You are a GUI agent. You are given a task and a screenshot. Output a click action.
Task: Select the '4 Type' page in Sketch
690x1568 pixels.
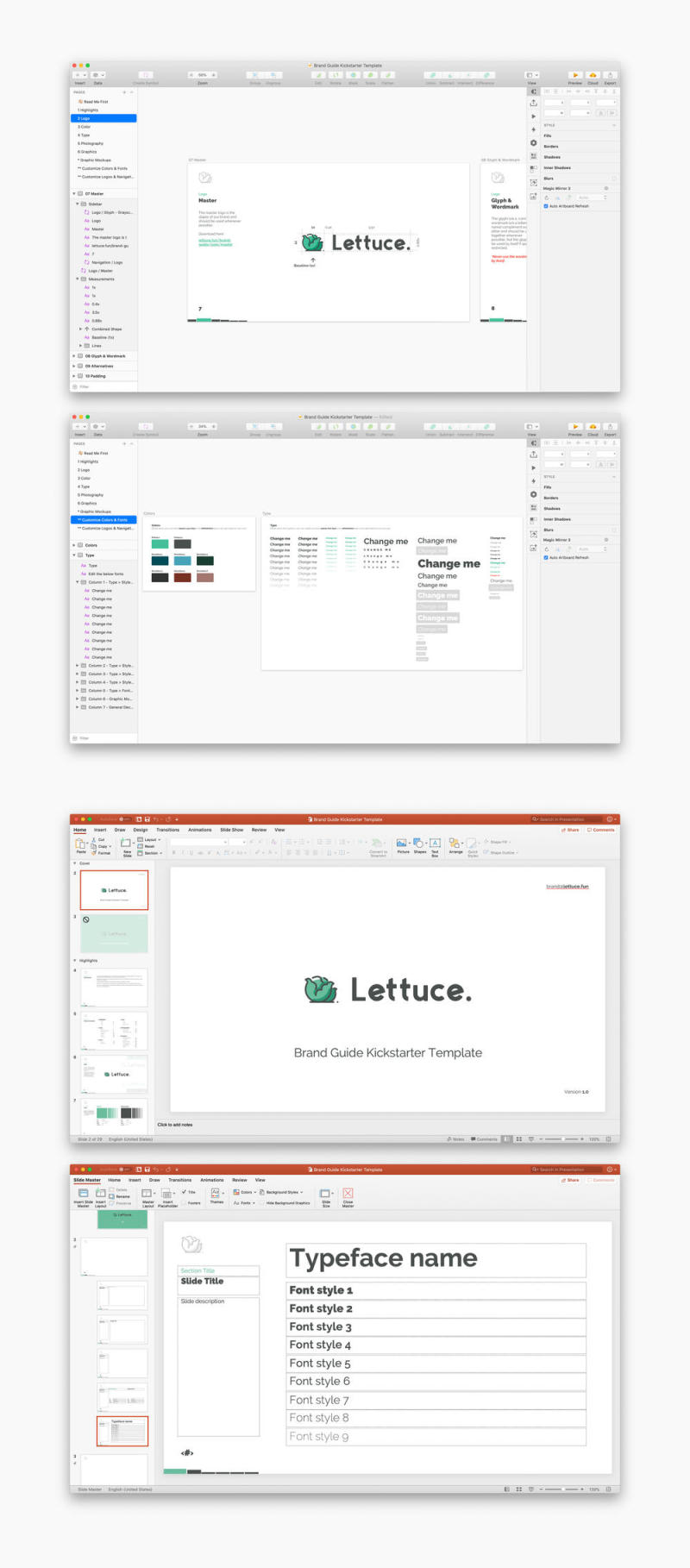click(x=84, y=135)
